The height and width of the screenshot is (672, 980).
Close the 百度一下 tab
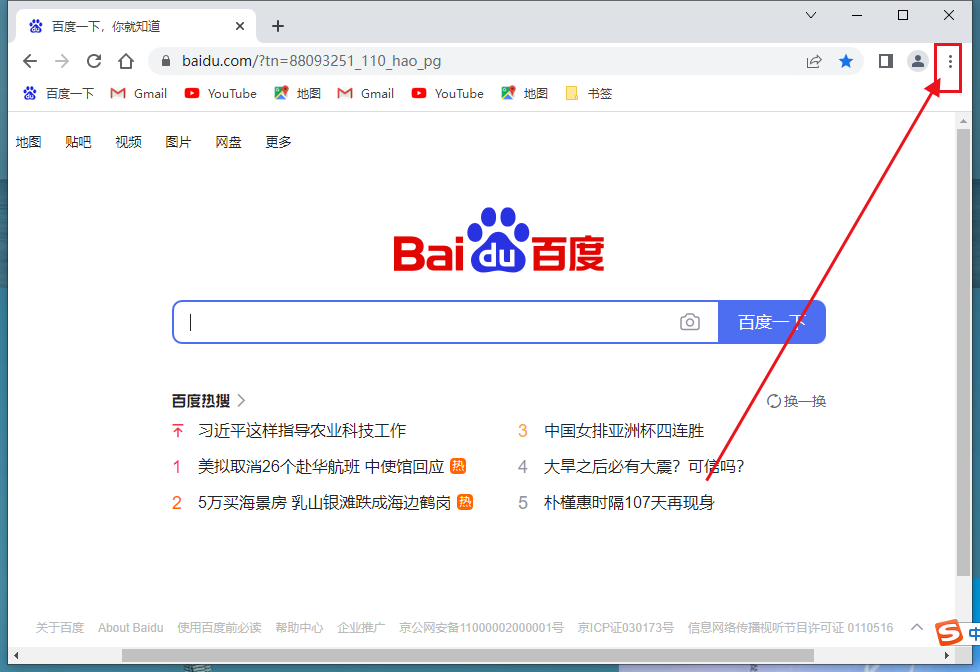coord(240,26)
